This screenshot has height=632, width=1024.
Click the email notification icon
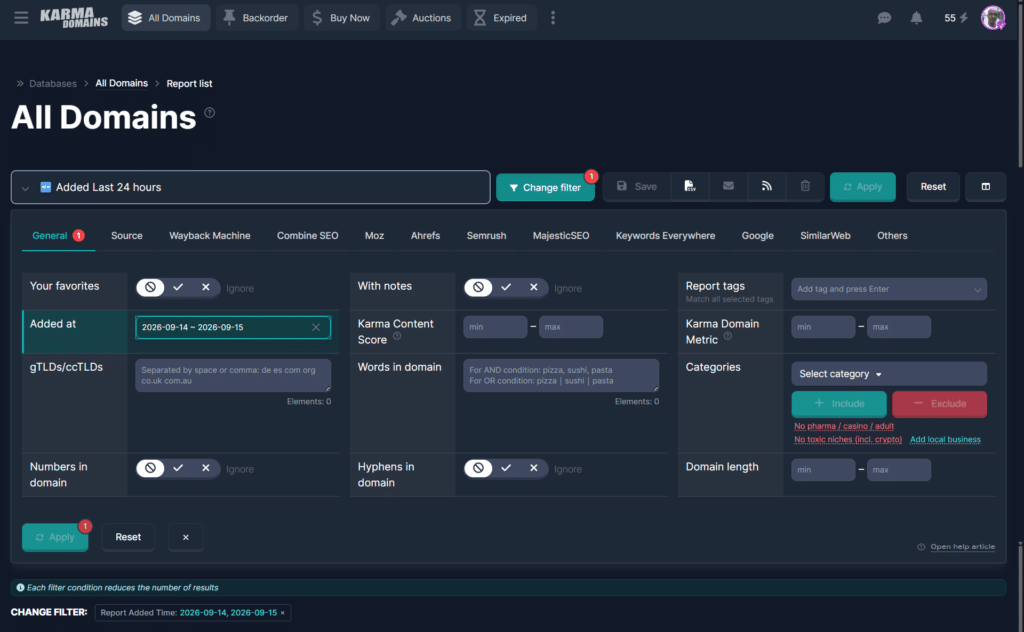[728, 186]
